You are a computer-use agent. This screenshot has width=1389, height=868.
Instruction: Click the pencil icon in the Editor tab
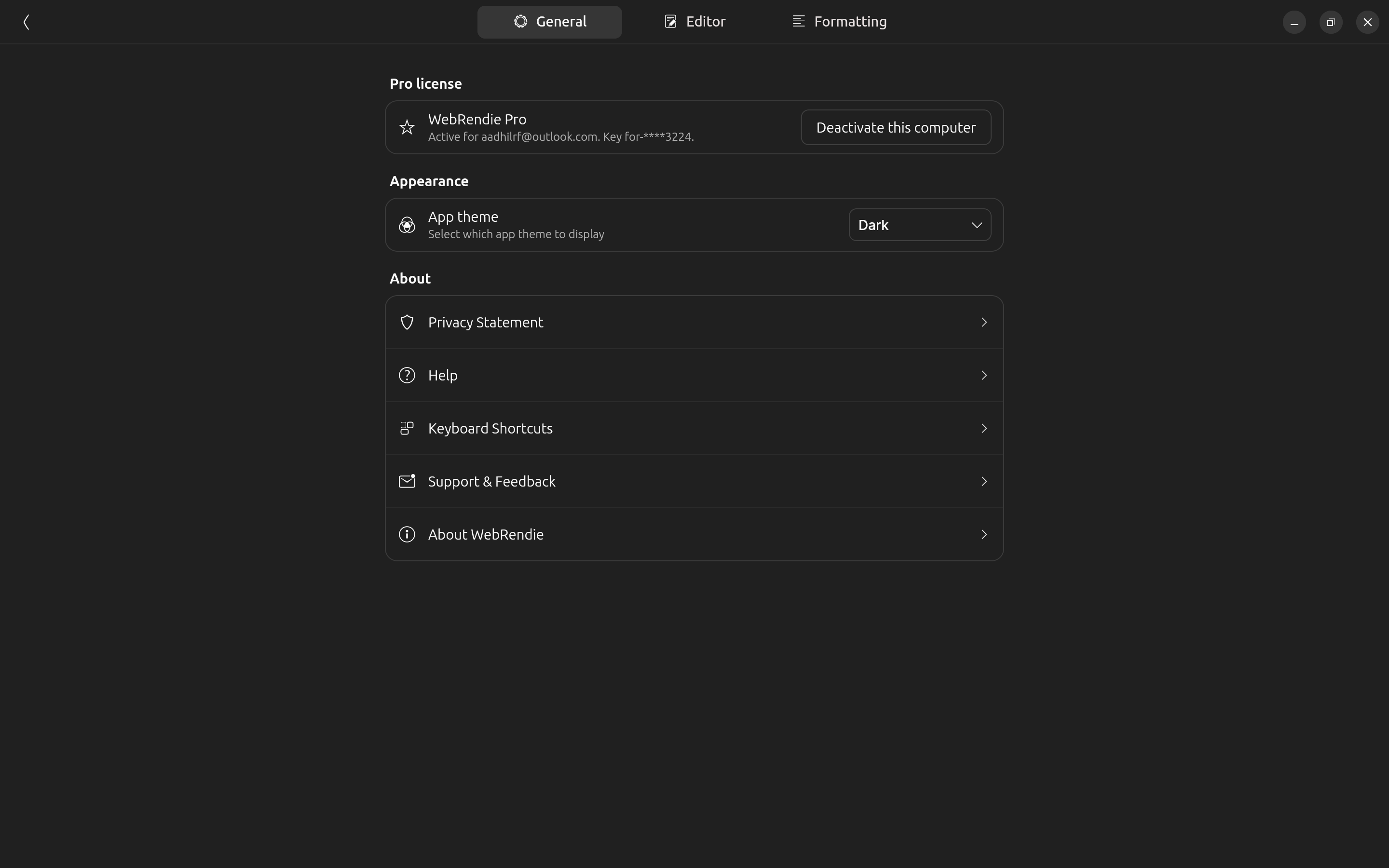pyautogui.click(x=670, y=21)
